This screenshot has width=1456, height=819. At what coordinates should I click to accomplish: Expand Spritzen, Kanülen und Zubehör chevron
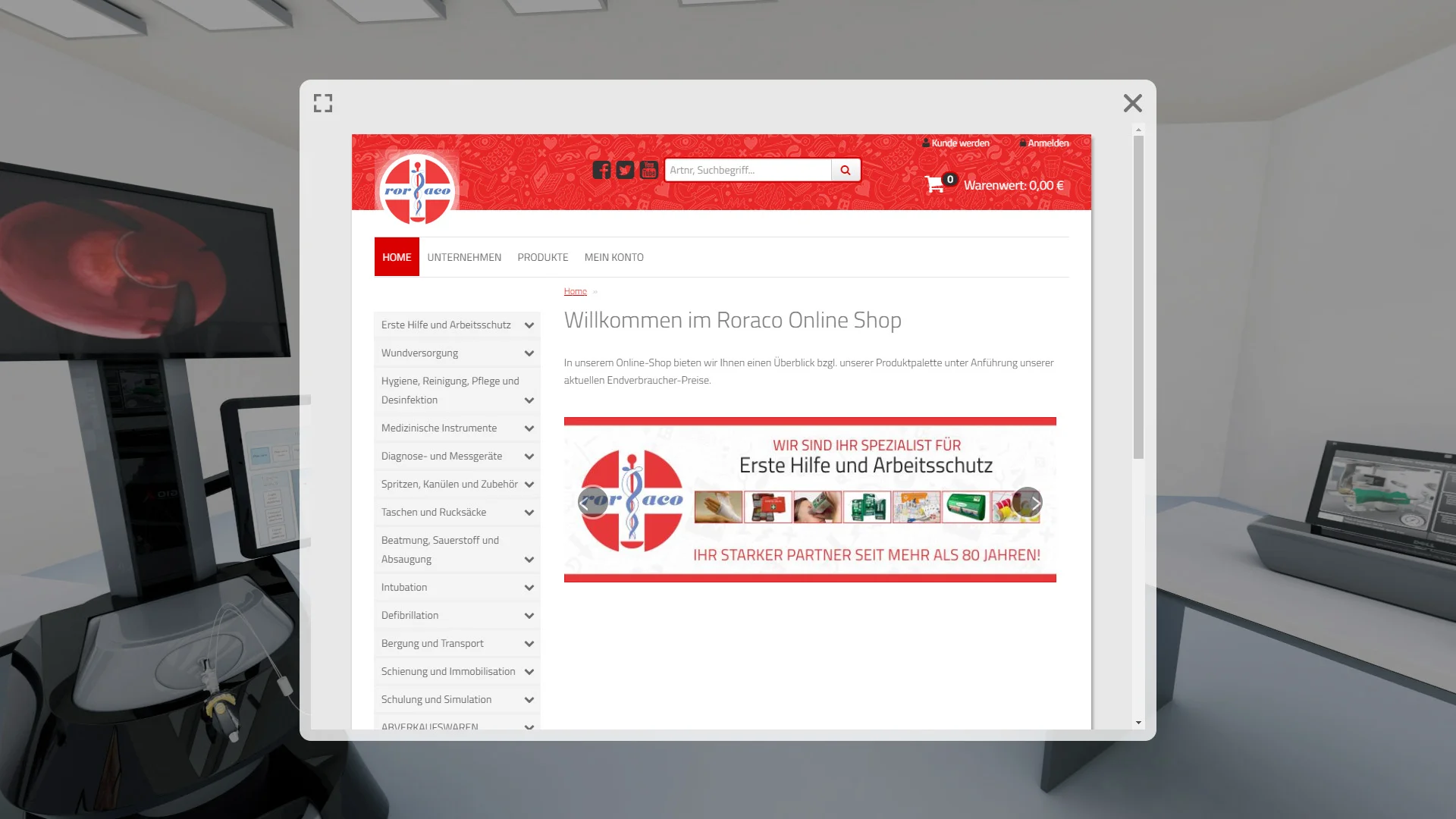(529, 485)
